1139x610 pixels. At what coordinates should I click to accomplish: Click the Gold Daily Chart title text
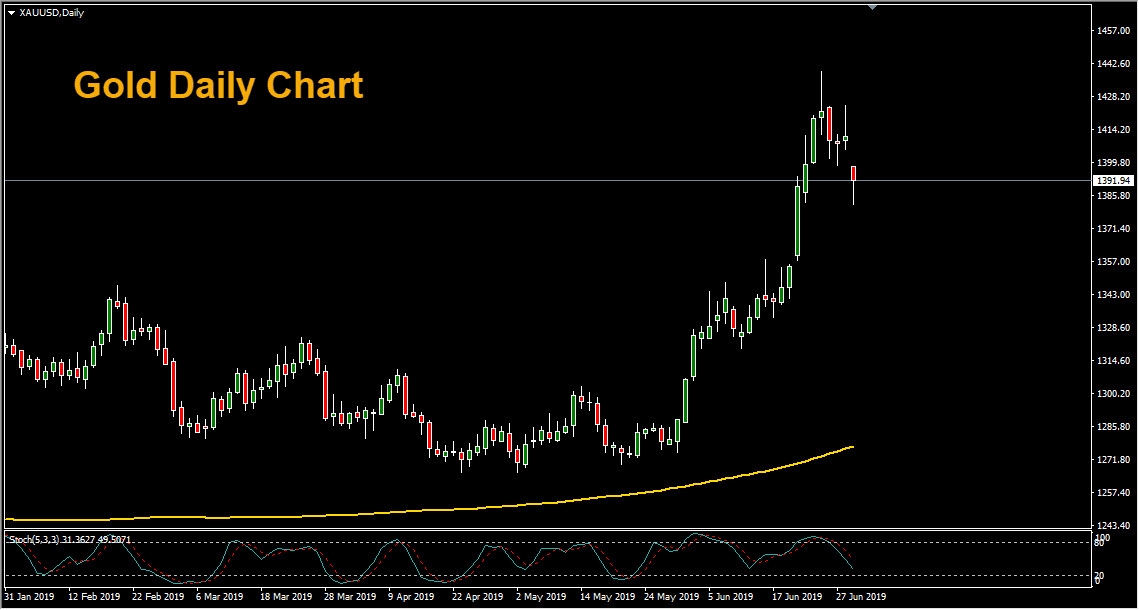(x=218, y=86)
